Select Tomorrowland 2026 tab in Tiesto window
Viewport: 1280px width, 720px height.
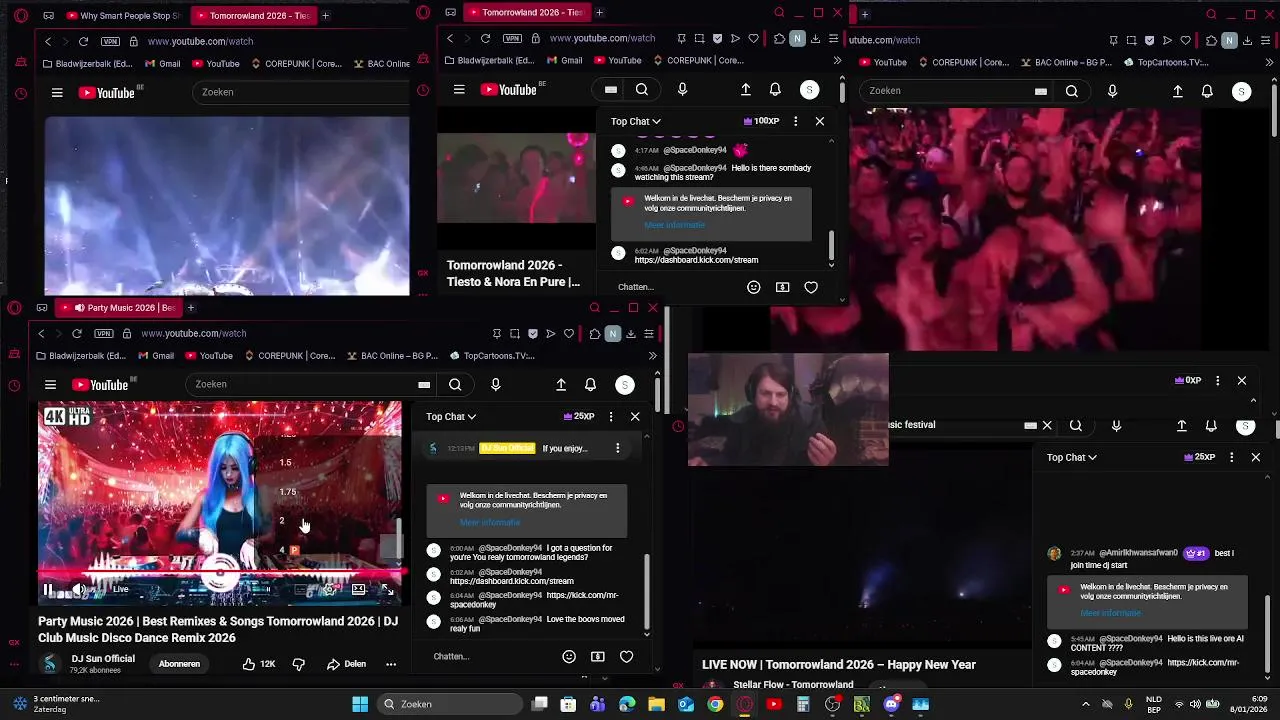[525, 12]
